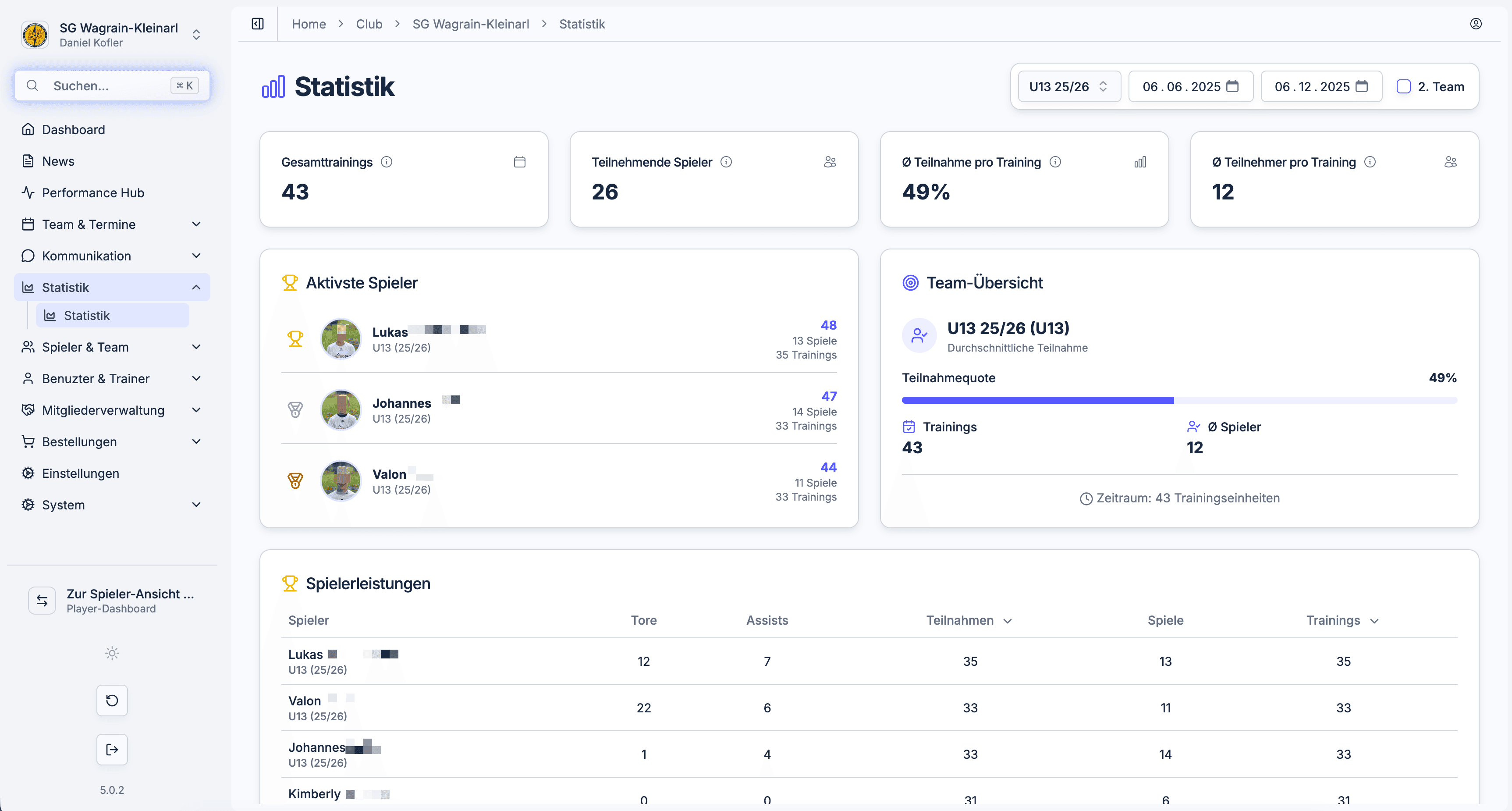Click the refresh icon button in the sidebar
The width and height of the screenshot is (1512, 811).
coord(112,701)
